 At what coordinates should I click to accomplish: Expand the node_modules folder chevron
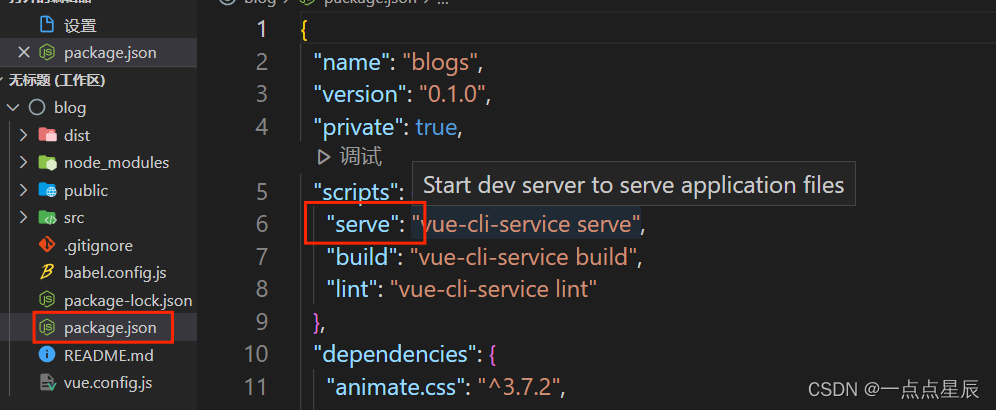click(x=24, y=163)
